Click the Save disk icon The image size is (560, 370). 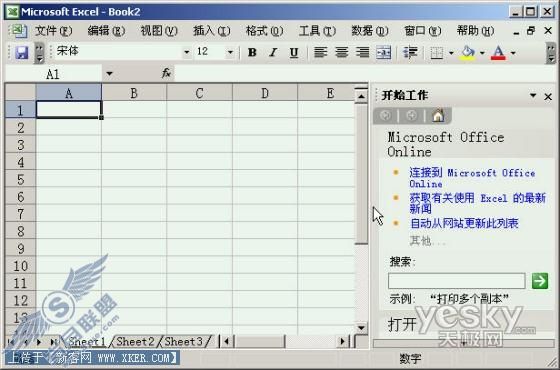(21, 52)
